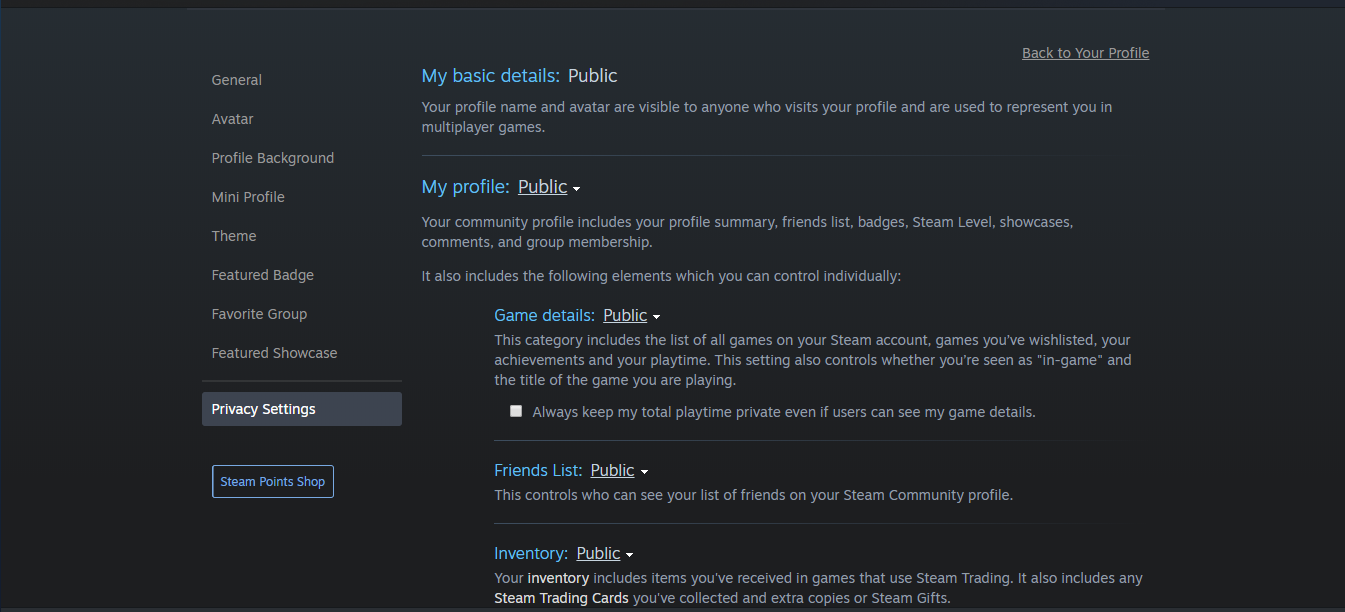This screenshot has height=612, width=1345.
Task: Open the Inventory privacy dropdown
Action: (604, 554)
